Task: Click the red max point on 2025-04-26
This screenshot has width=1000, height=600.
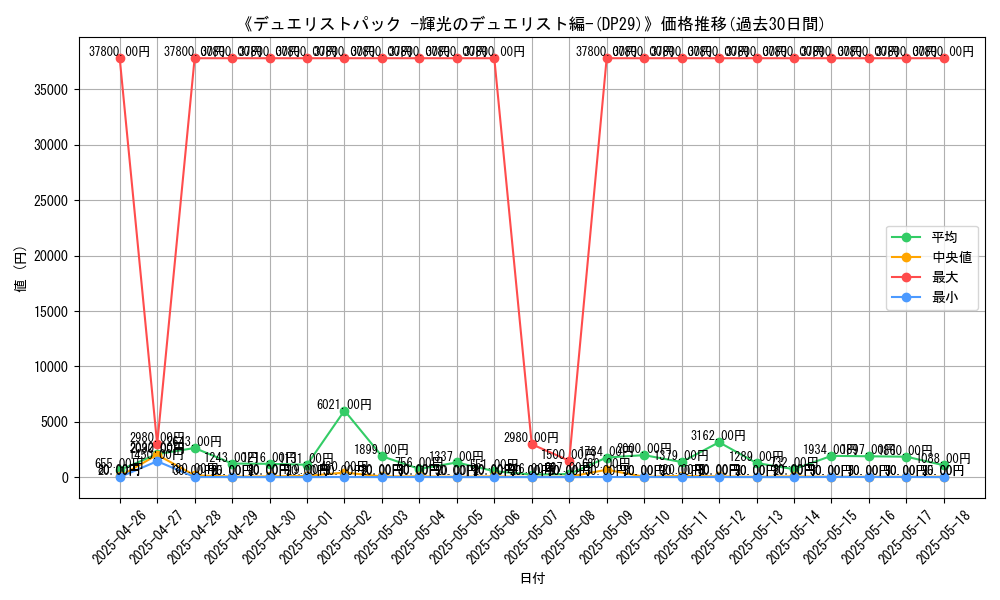Action: (120, 58)
